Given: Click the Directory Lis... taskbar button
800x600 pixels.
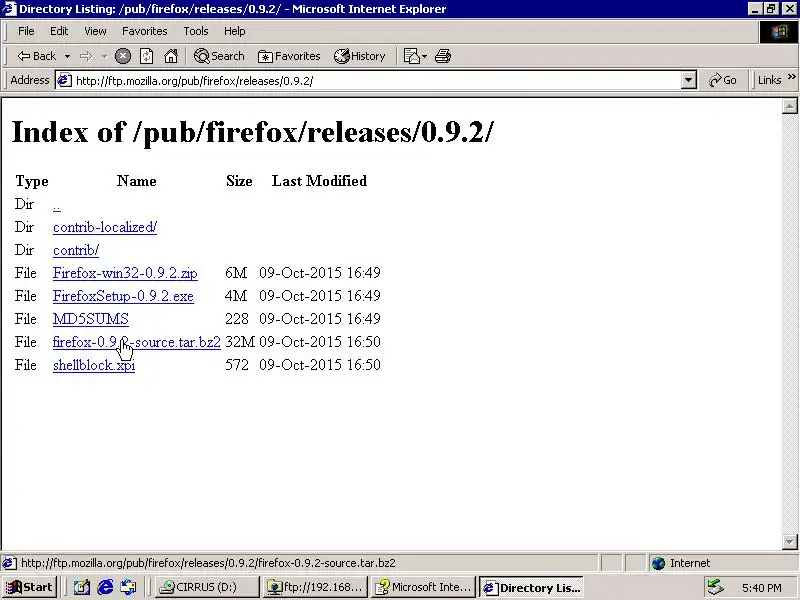Looking at the screenshot, I should point(531,587).
